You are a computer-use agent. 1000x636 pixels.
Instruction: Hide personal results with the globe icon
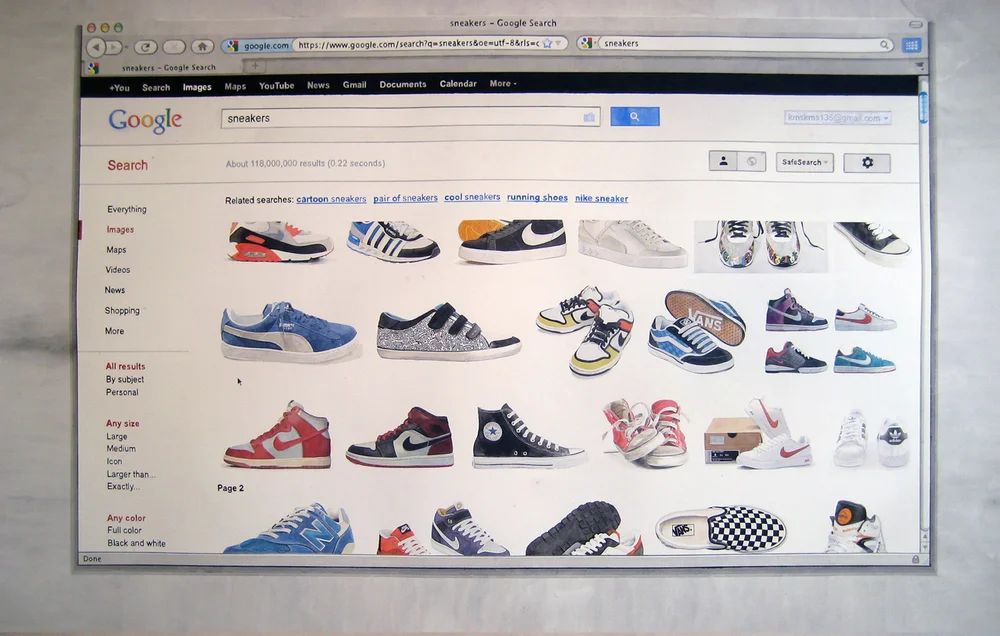751,161
